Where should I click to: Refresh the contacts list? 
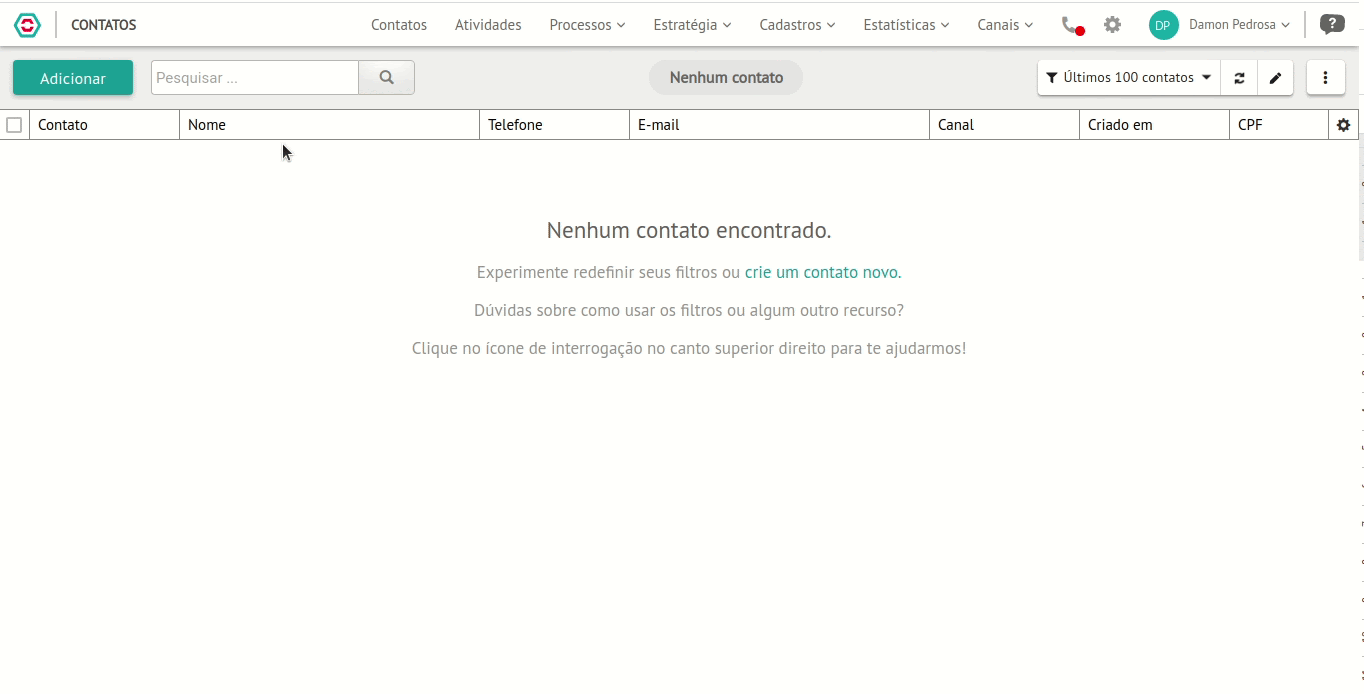(1239, 78)
